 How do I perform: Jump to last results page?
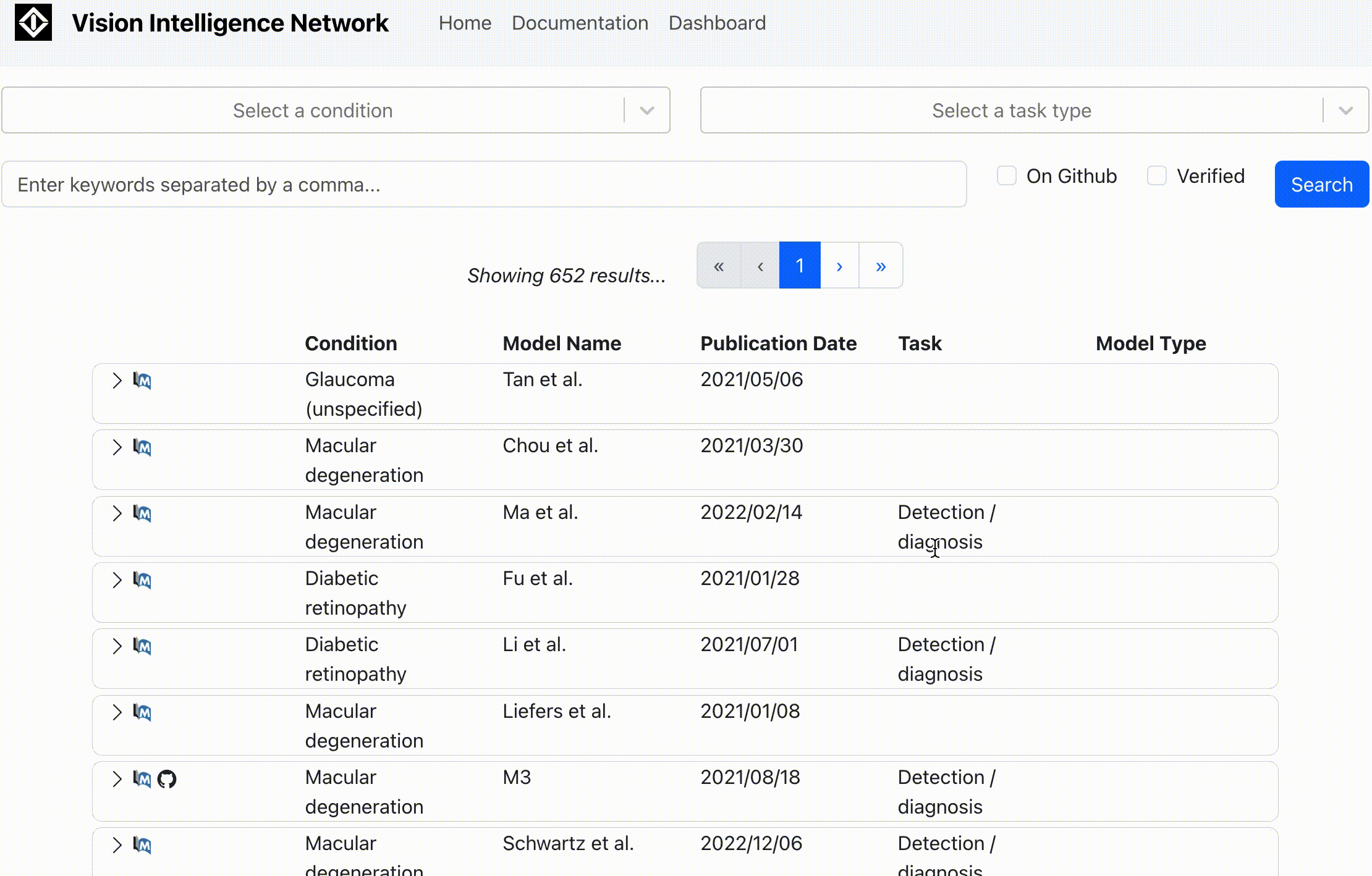(x=881, y=266)
